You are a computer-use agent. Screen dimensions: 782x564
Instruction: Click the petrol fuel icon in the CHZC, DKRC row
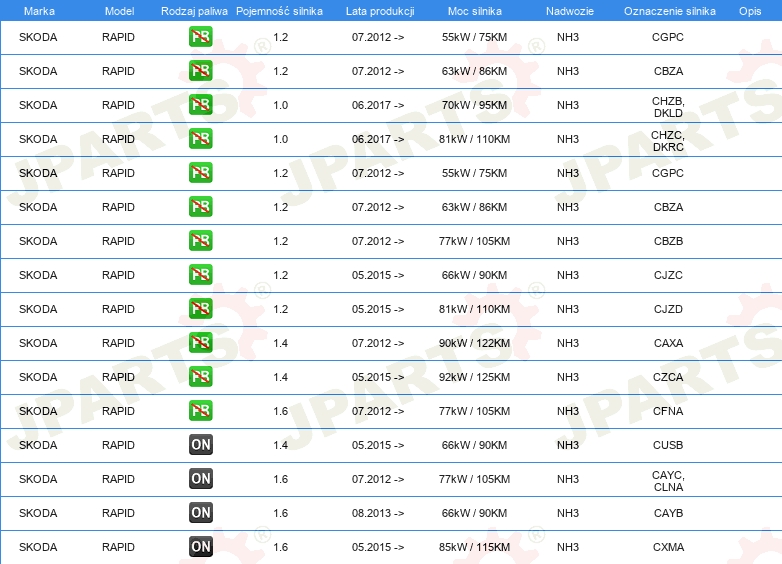point(200,139)
